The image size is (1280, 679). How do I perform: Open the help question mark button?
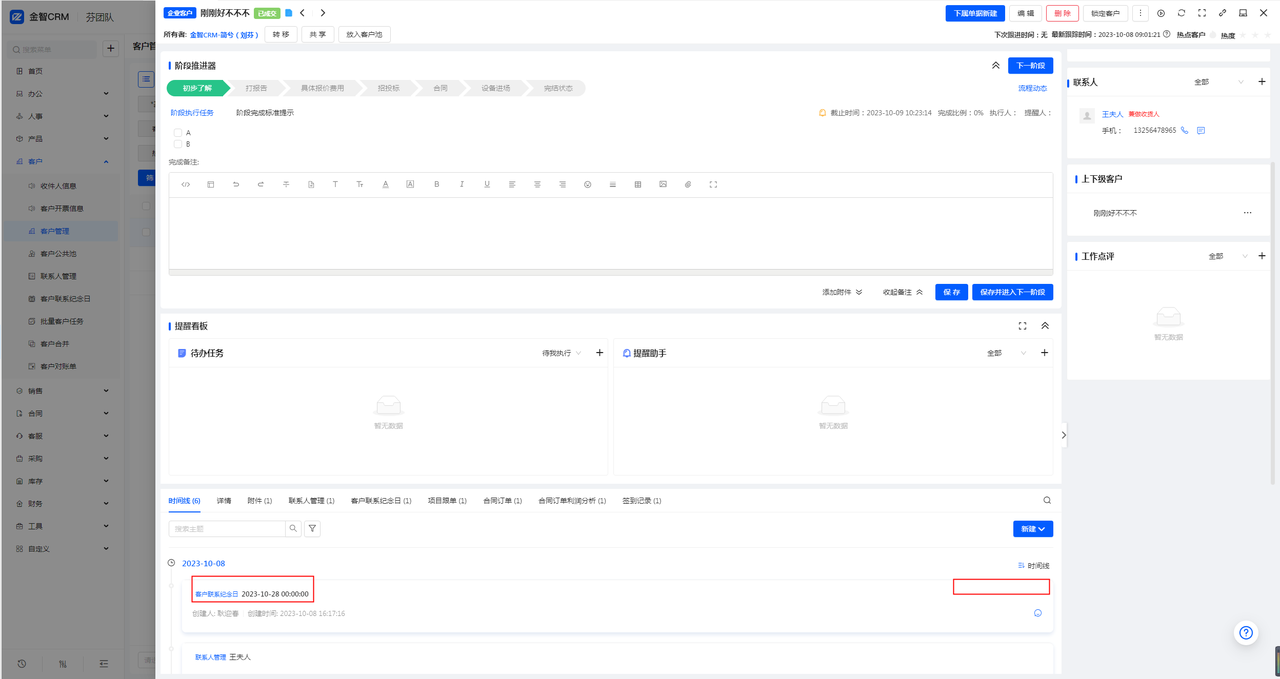[1246, 632]
